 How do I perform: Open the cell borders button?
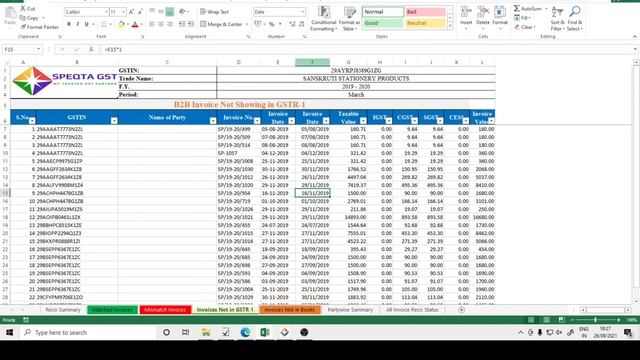click(104, 24)
